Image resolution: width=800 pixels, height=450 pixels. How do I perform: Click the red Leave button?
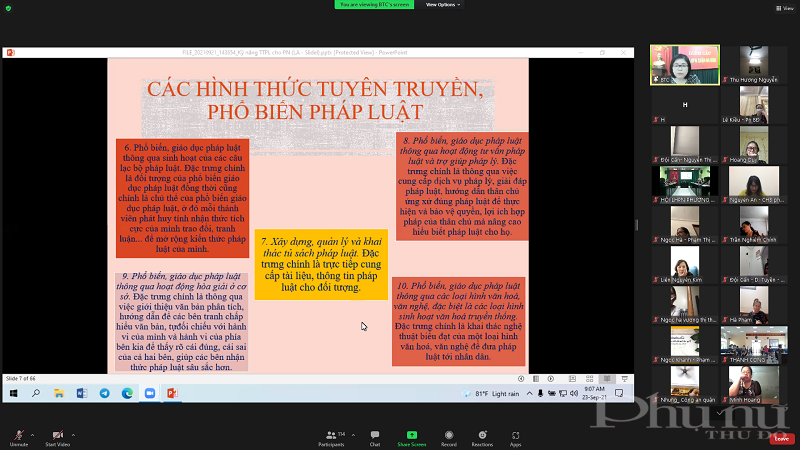781,438
